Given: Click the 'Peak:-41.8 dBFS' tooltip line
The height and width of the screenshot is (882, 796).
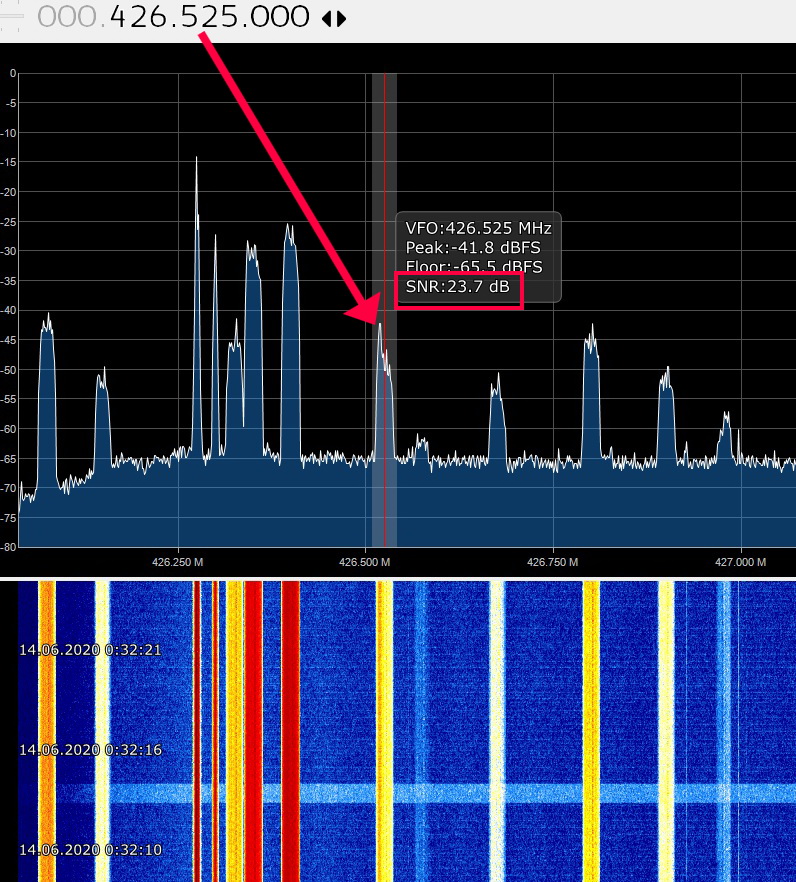Looking at the screenshot, I should click(x=473, y=248).
